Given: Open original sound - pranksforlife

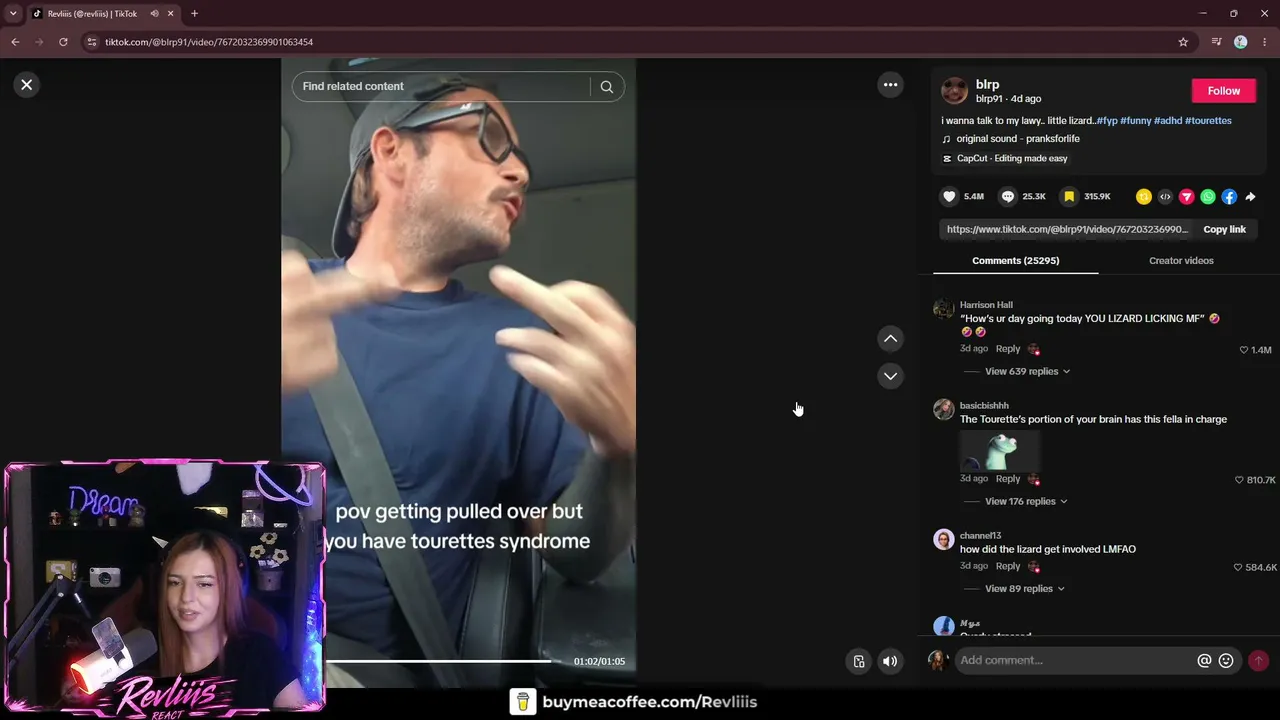Looking at the screenshot, I should tap(1017, 139).
